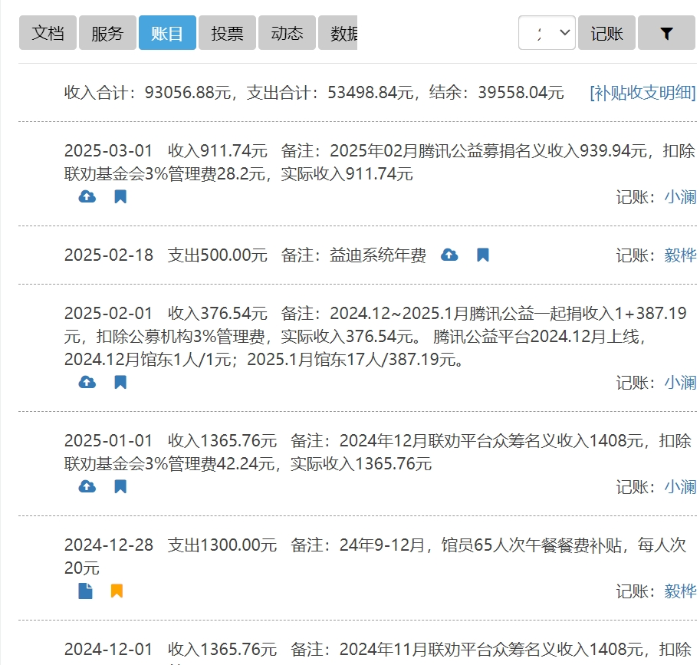The width and height of the screenshot is (700, 665).
Task: Click bookmark icon beside 益迪系统年费
Action: coord(483,255)
